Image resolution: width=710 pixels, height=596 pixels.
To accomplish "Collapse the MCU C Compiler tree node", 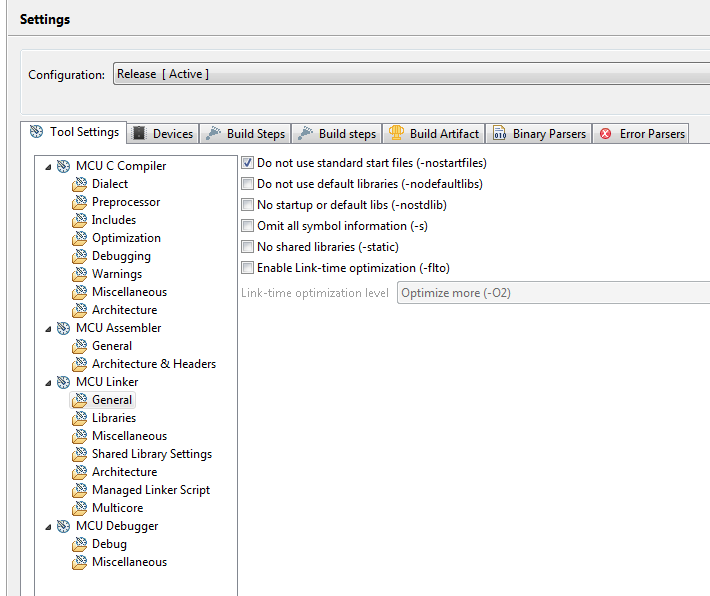I will 48,167.
